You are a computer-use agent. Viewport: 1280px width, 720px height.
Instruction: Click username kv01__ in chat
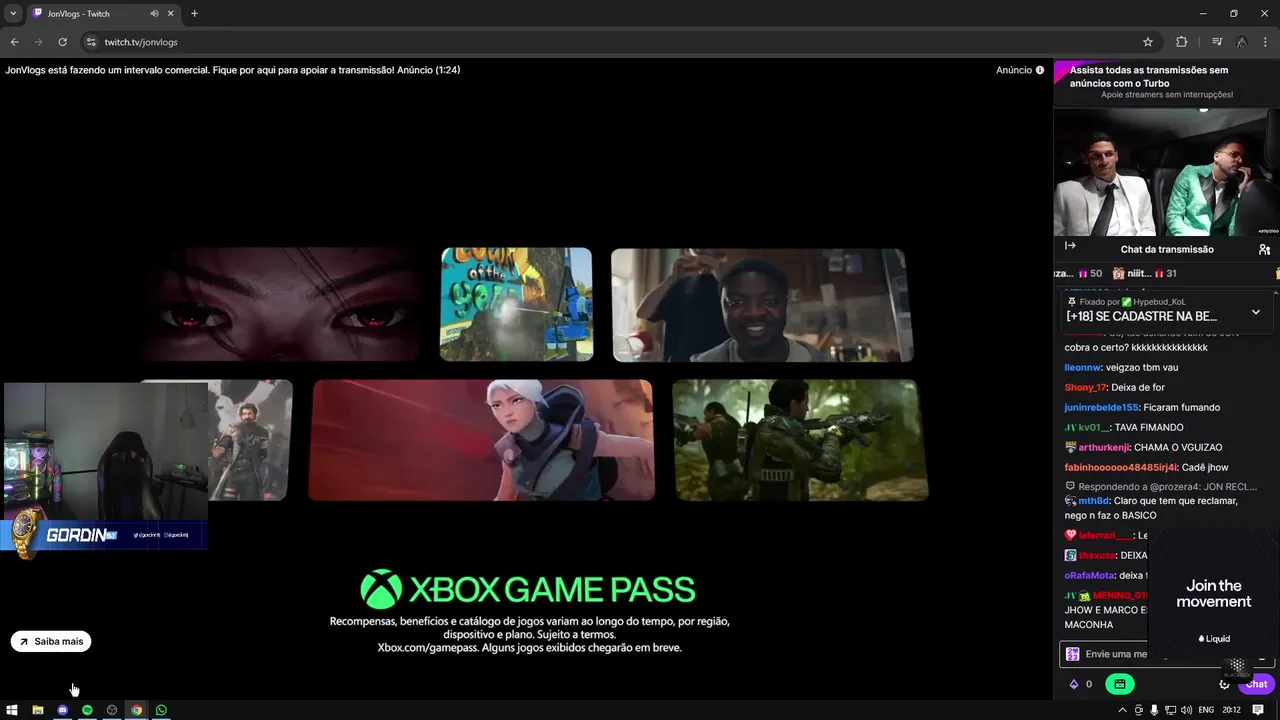tap(1094, 427)
